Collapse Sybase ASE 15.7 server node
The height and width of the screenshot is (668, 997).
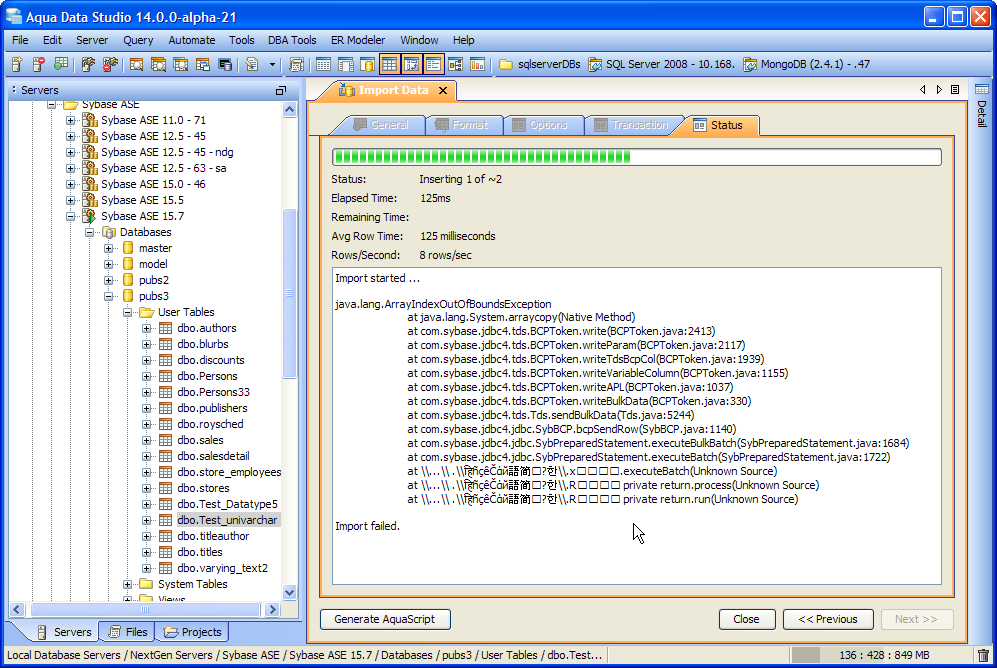71,216
